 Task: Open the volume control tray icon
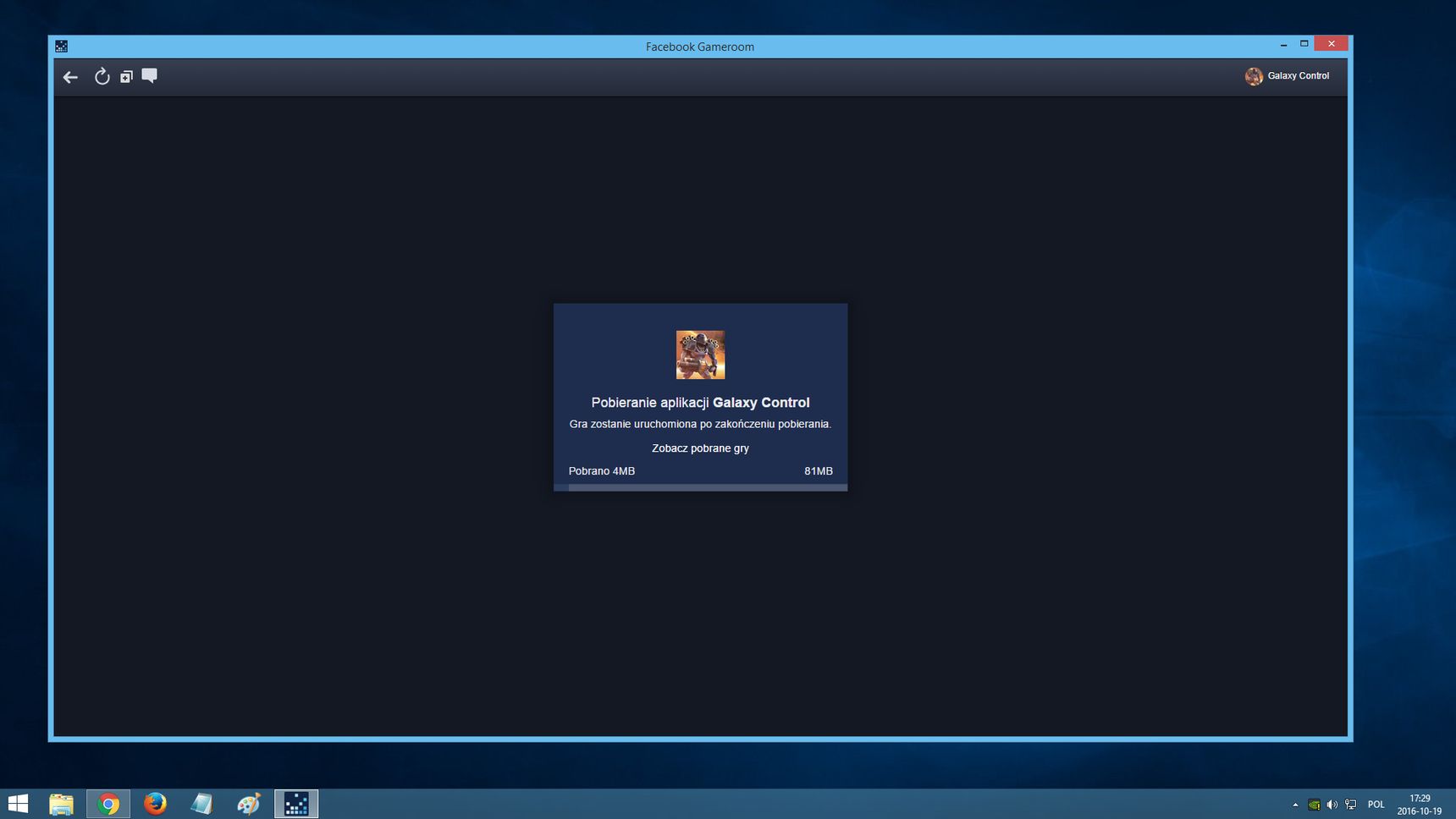click(x=1332, y=805)
